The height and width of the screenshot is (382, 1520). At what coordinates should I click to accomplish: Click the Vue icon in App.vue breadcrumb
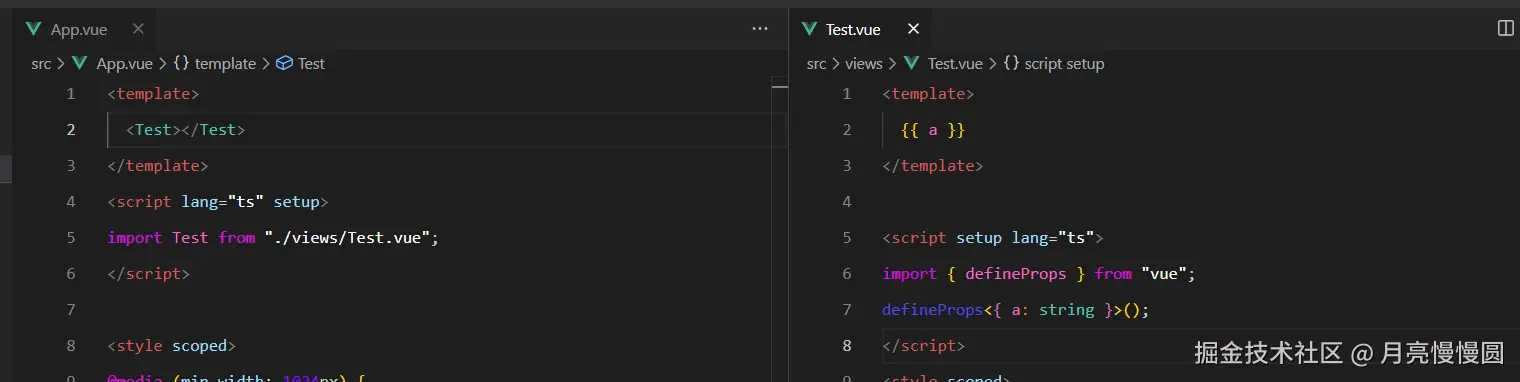81,63
